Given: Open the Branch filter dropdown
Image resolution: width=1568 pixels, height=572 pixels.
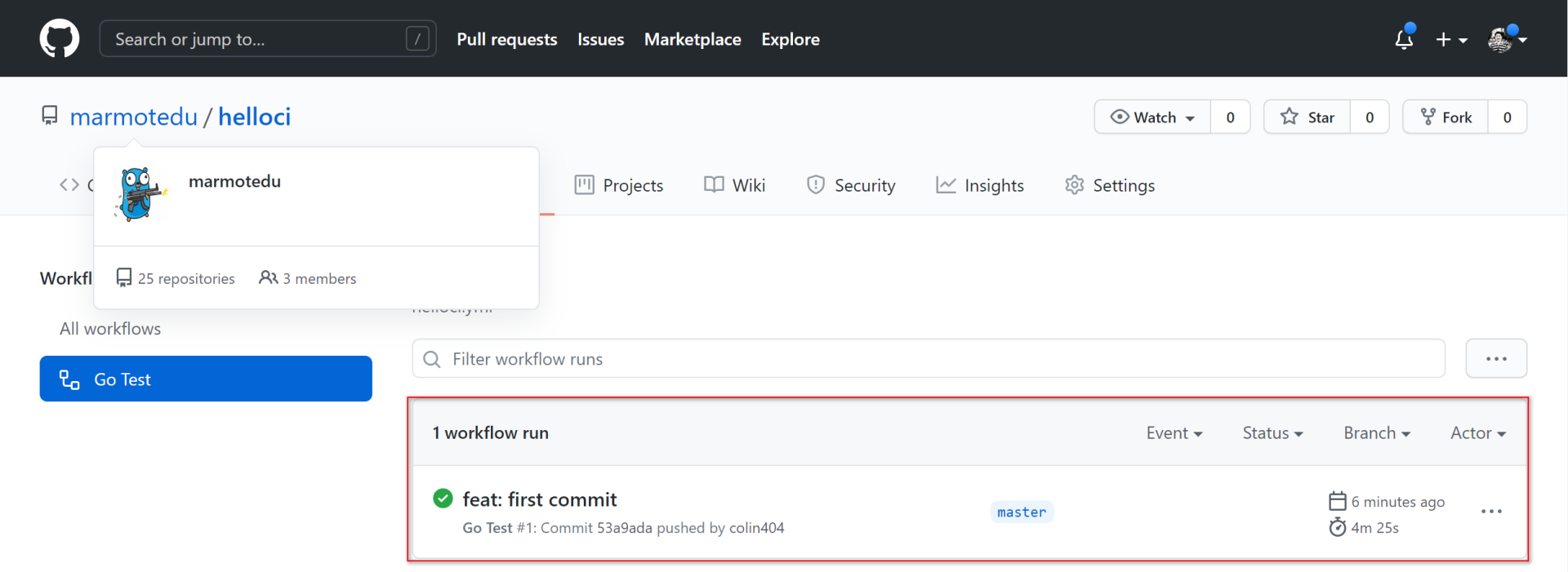Looking at the screenshot, I should click(x=1377, y=433).
